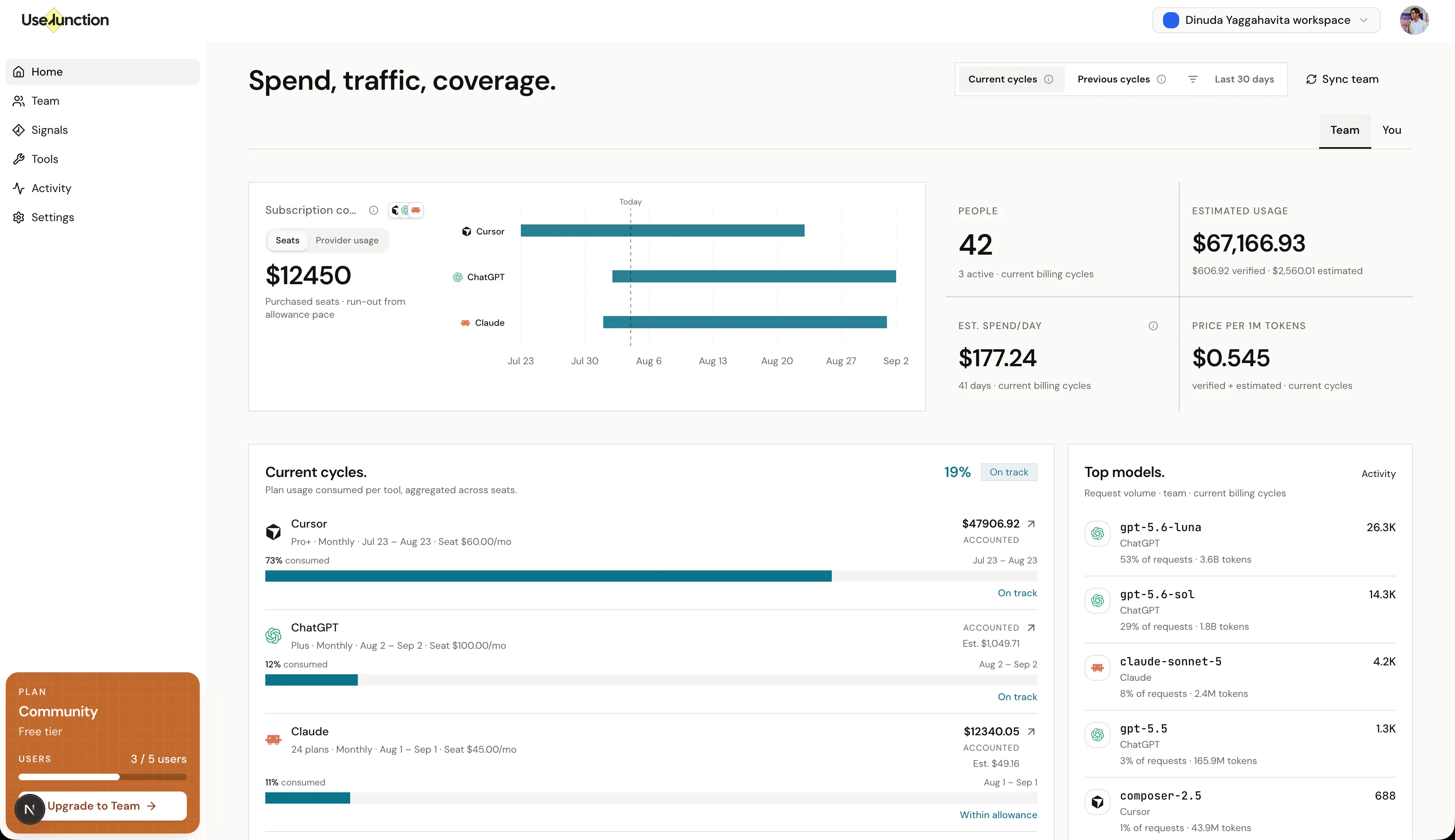Image resolution: width=1455 pixels, height=840 pixels.
Task: Click the Sync team refresh icon
Action: pyautogui.click(x=1311, y=79)
